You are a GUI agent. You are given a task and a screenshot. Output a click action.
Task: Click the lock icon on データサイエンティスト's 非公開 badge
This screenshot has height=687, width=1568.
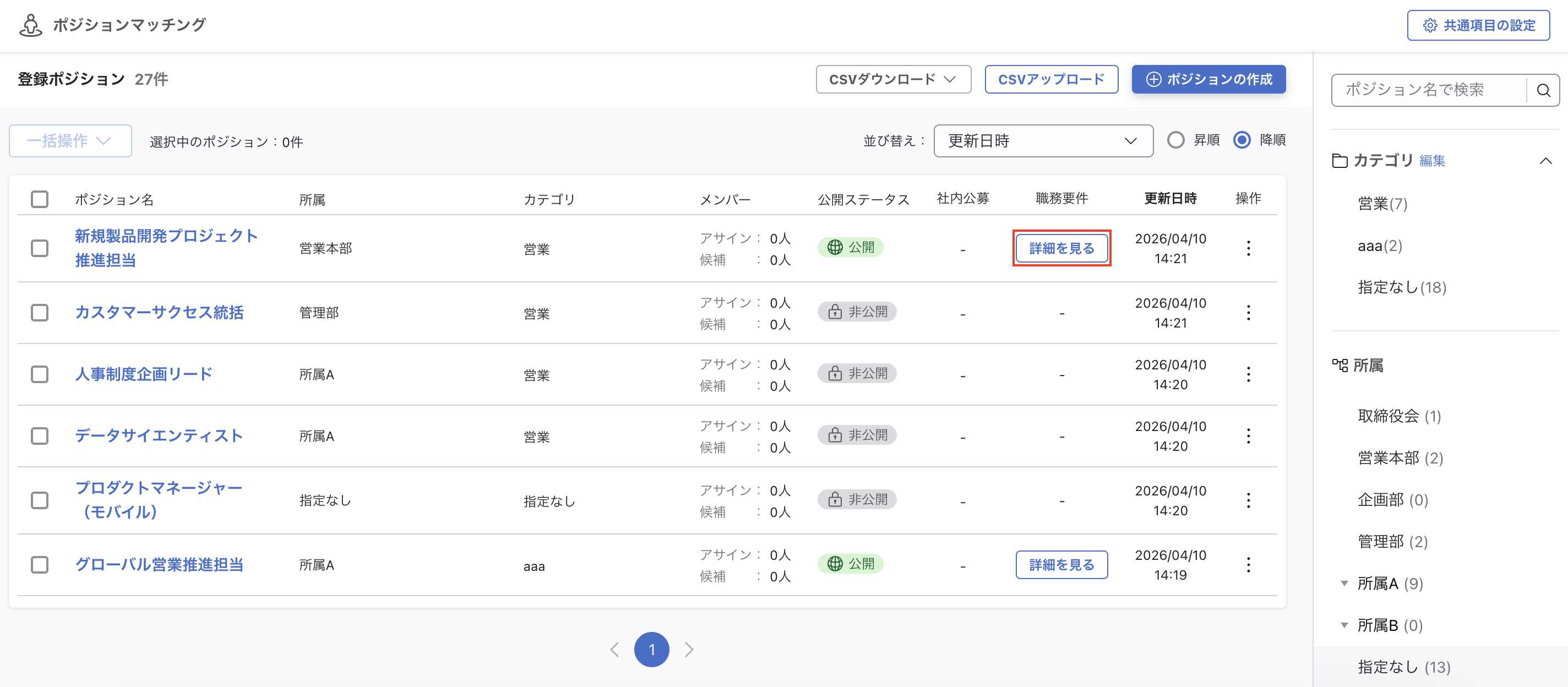(x=834, y=434)
